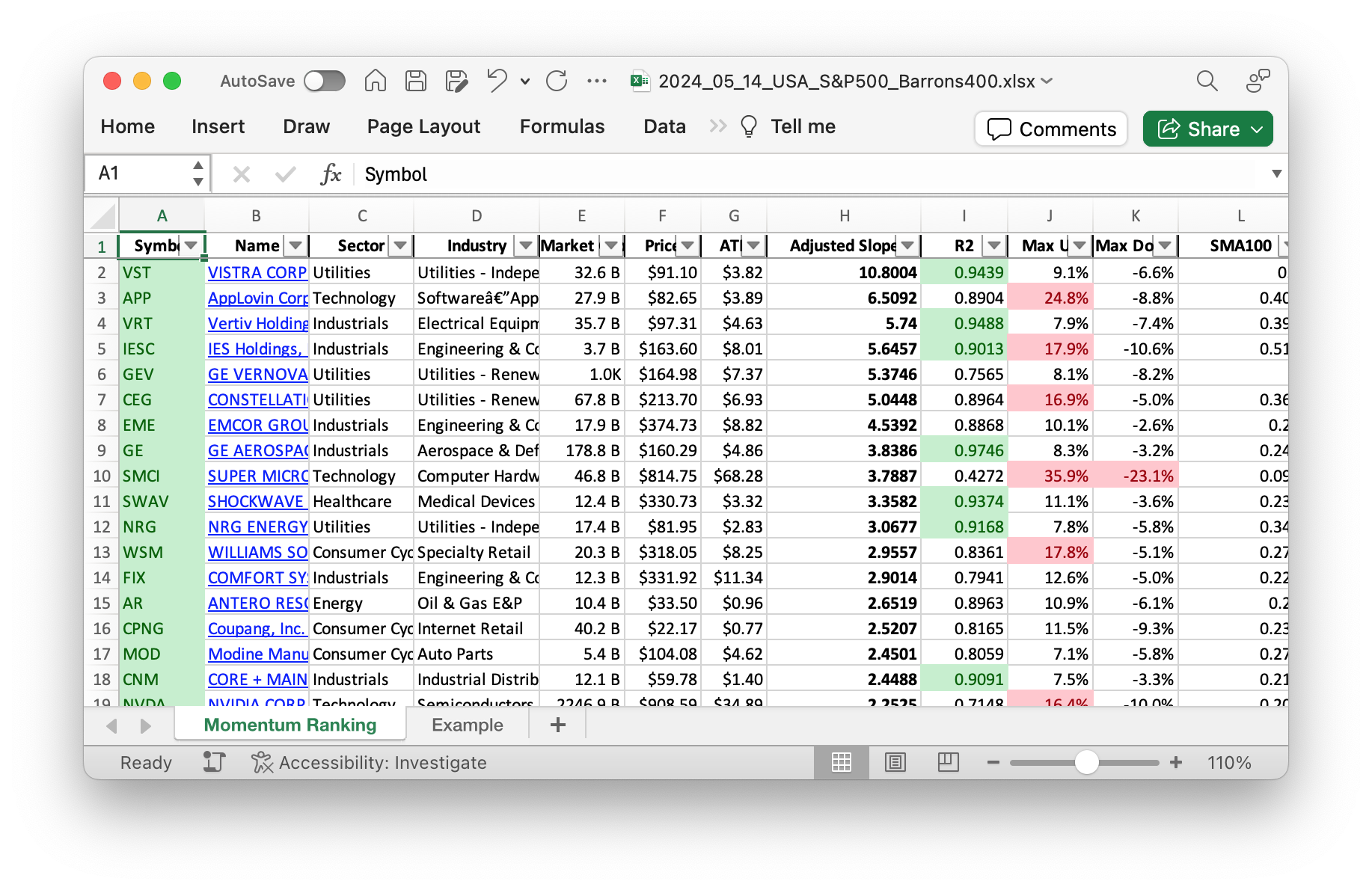Click the zoom slider handle
Screen dimensions: 1372x890
[1086, 762]
